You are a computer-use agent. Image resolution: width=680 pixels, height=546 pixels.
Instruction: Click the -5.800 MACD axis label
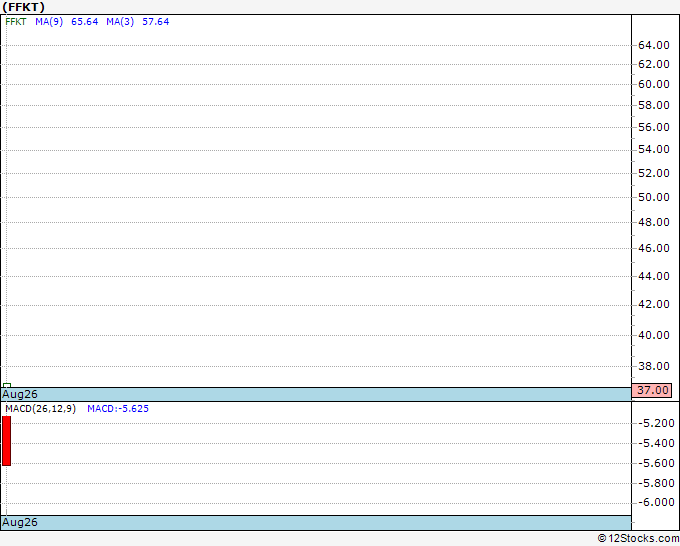(657, 483)
